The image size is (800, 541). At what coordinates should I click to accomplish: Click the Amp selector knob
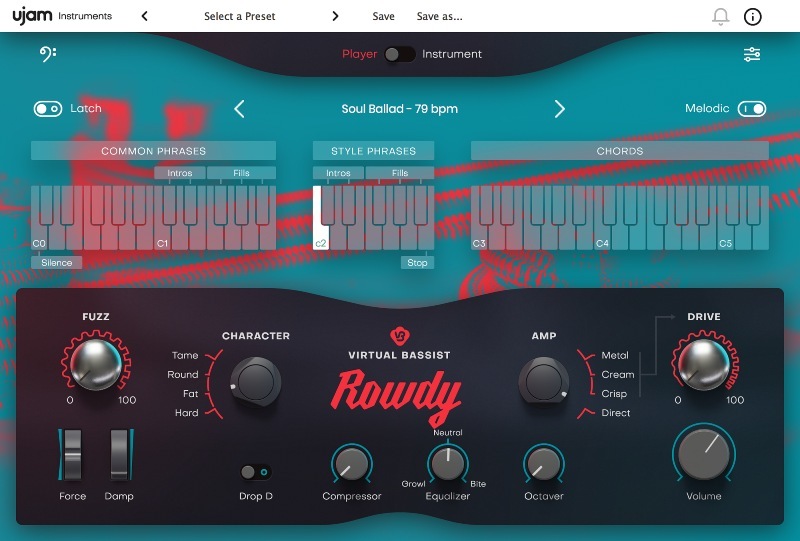[x=543, y=381]
